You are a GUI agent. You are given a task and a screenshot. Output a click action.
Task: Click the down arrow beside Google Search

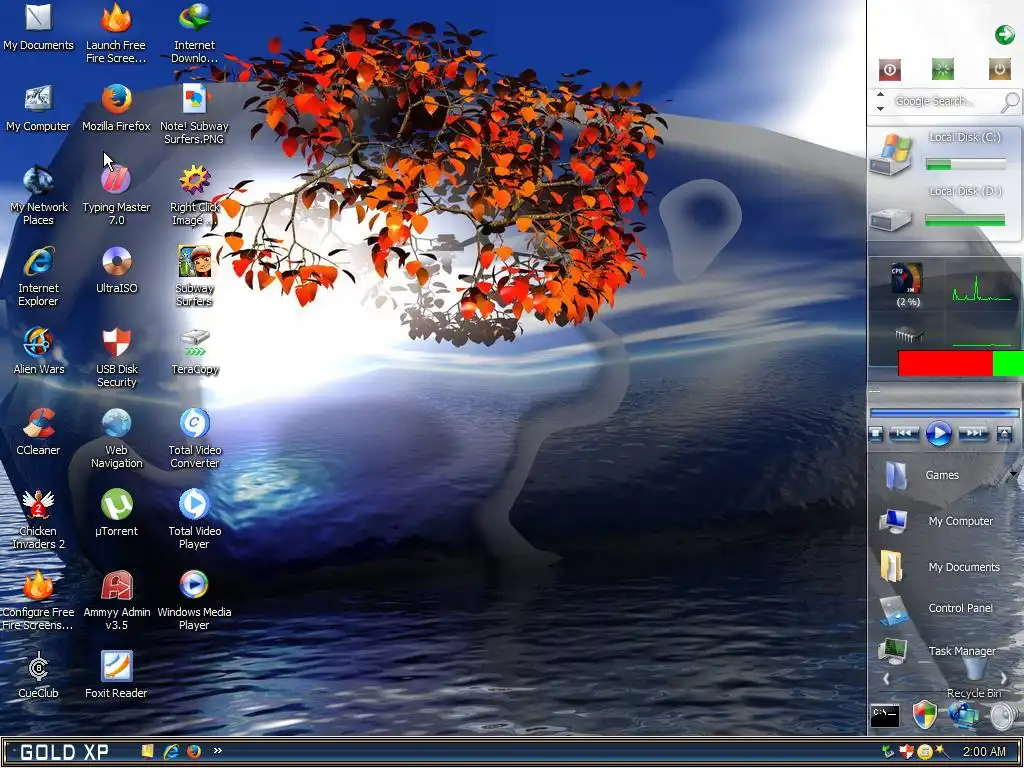[880, 108]
